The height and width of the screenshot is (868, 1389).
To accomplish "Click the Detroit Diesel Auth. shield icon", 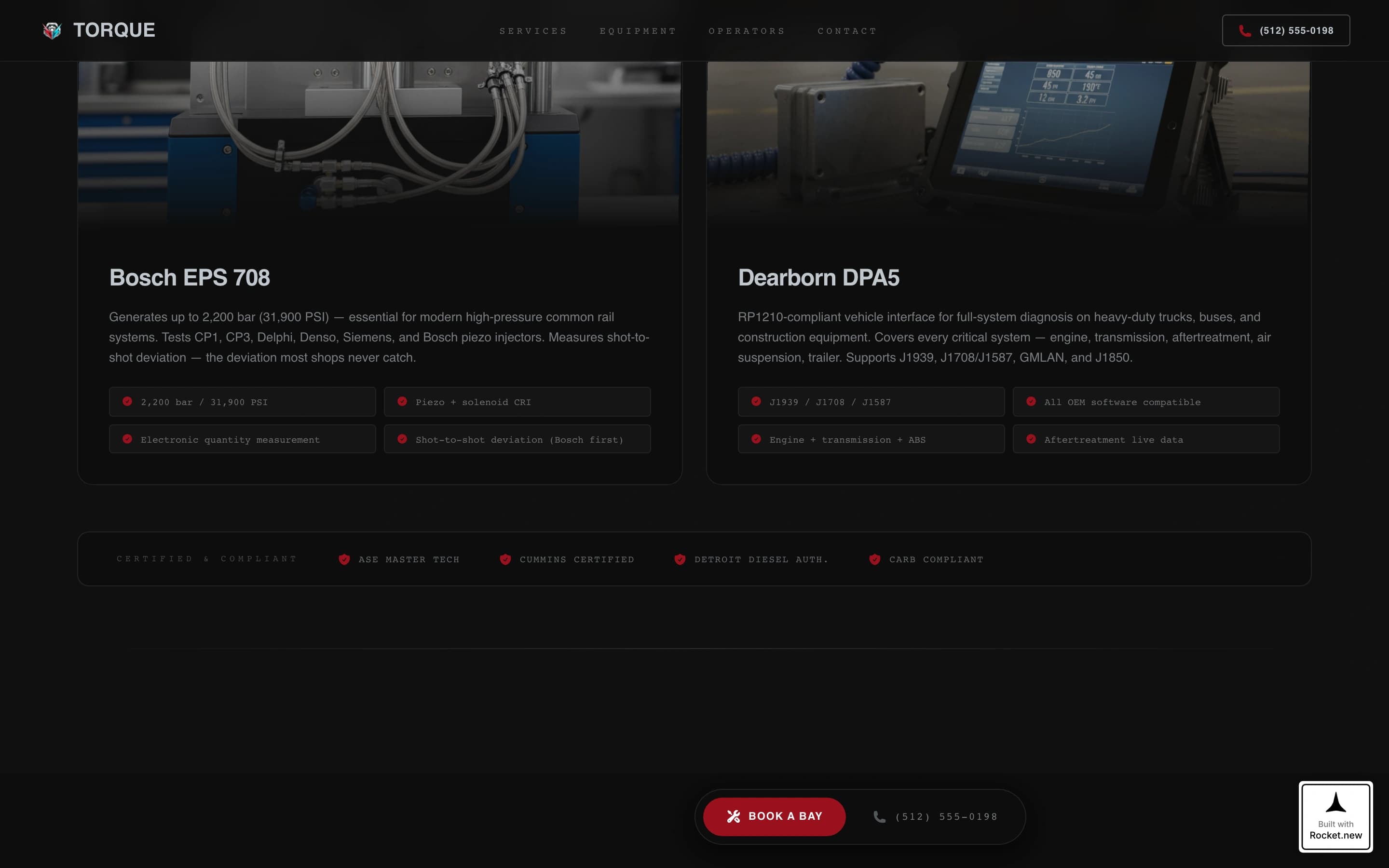I will [680, 559].
